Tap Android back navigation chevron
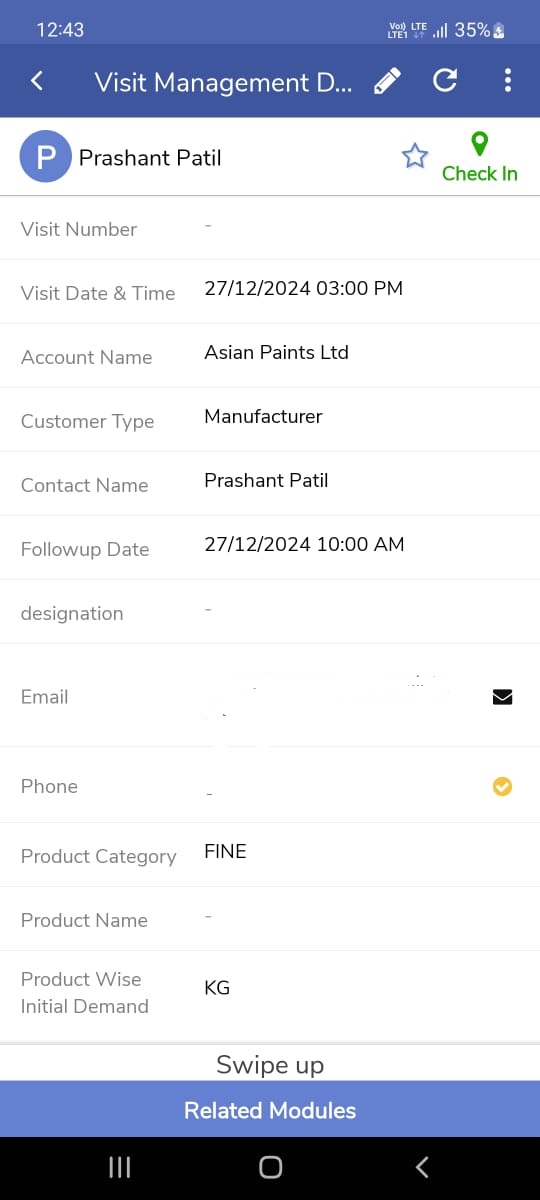 point(422,1167)
